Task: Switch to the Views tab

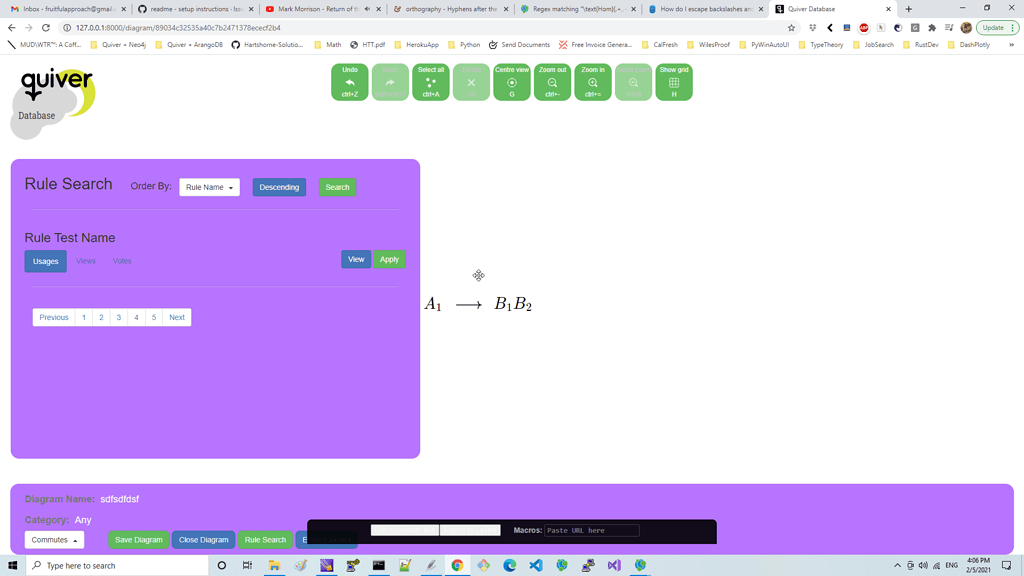Action: click(x=86, y=261)
